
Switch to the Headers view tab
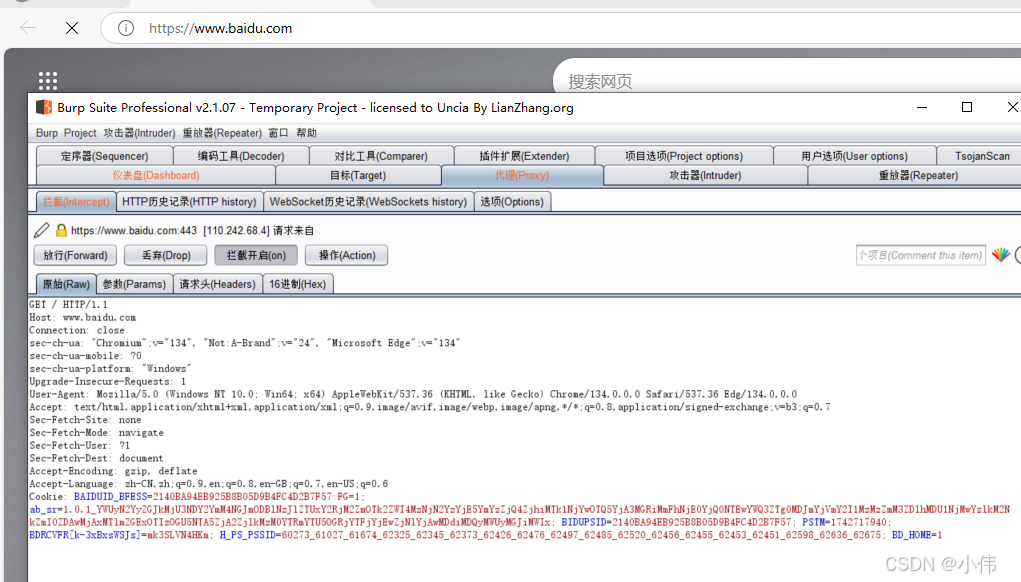[217, 284]
